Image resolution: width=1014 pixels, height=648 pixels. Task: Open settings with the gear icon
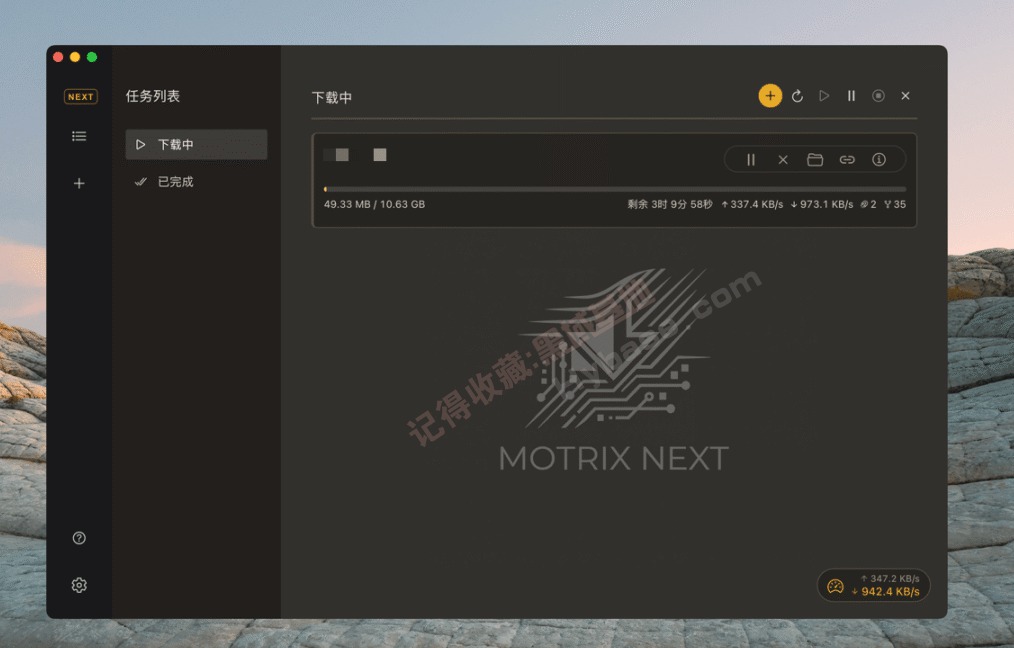79,585
